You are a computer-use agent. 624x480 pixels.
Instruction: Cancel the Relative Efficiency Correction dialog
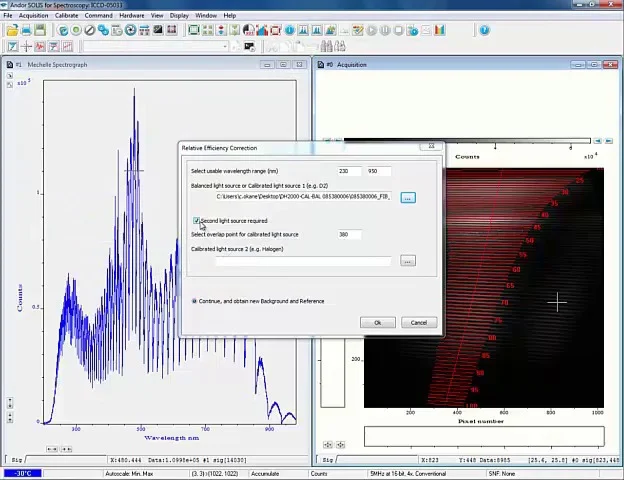pos(418,322)
